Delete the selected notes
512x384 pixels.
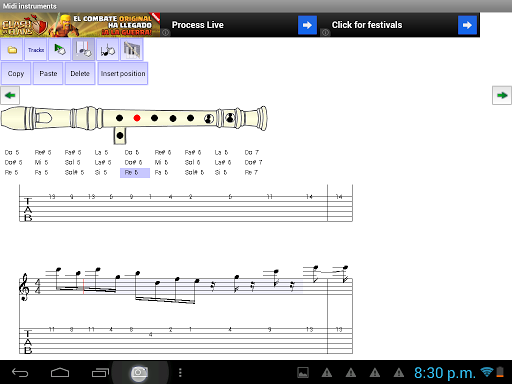(x=80, y=74)
